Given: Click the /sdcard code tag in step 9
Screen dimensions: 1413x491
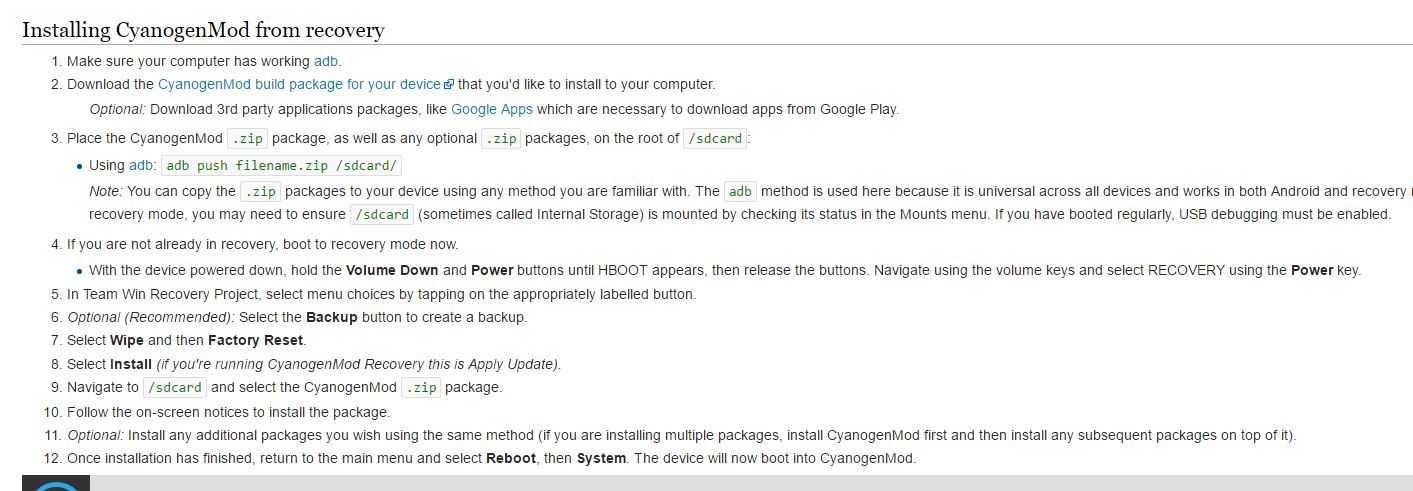Looking at the screenshot, I should coord(175,388).
